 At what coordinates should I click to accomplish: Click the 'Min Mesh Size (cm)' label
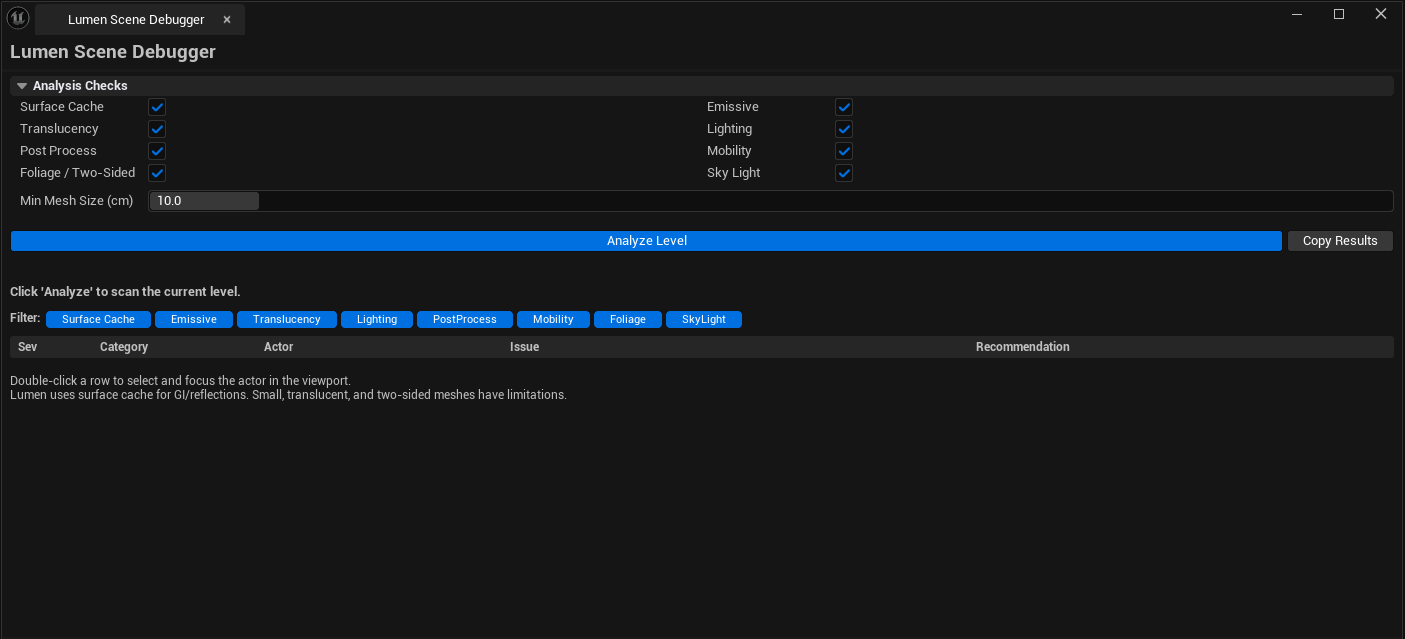[x=77, y=201]
